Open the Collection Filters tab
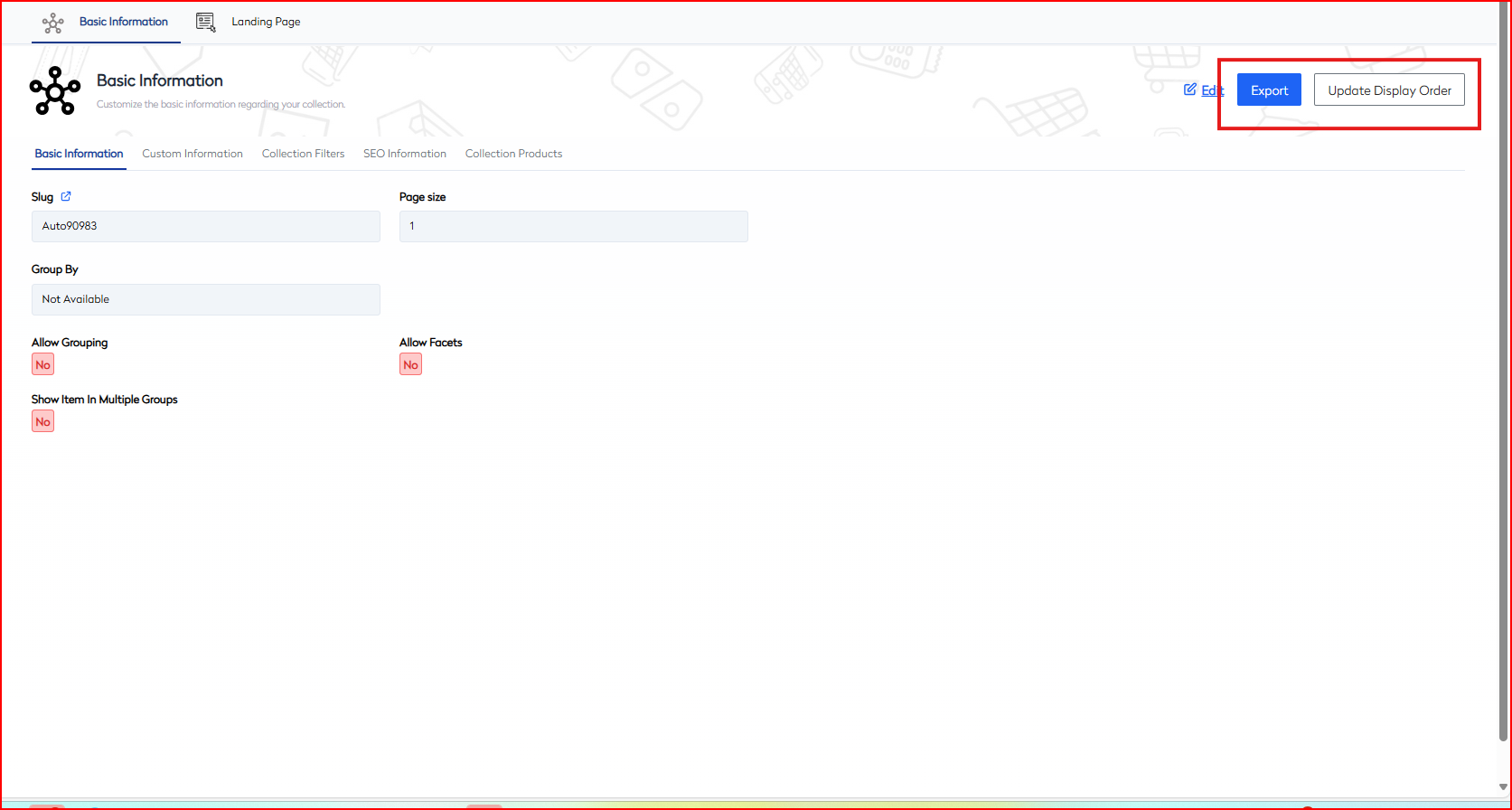Viewport: 1512px width, 810px height. pos(303,154)
